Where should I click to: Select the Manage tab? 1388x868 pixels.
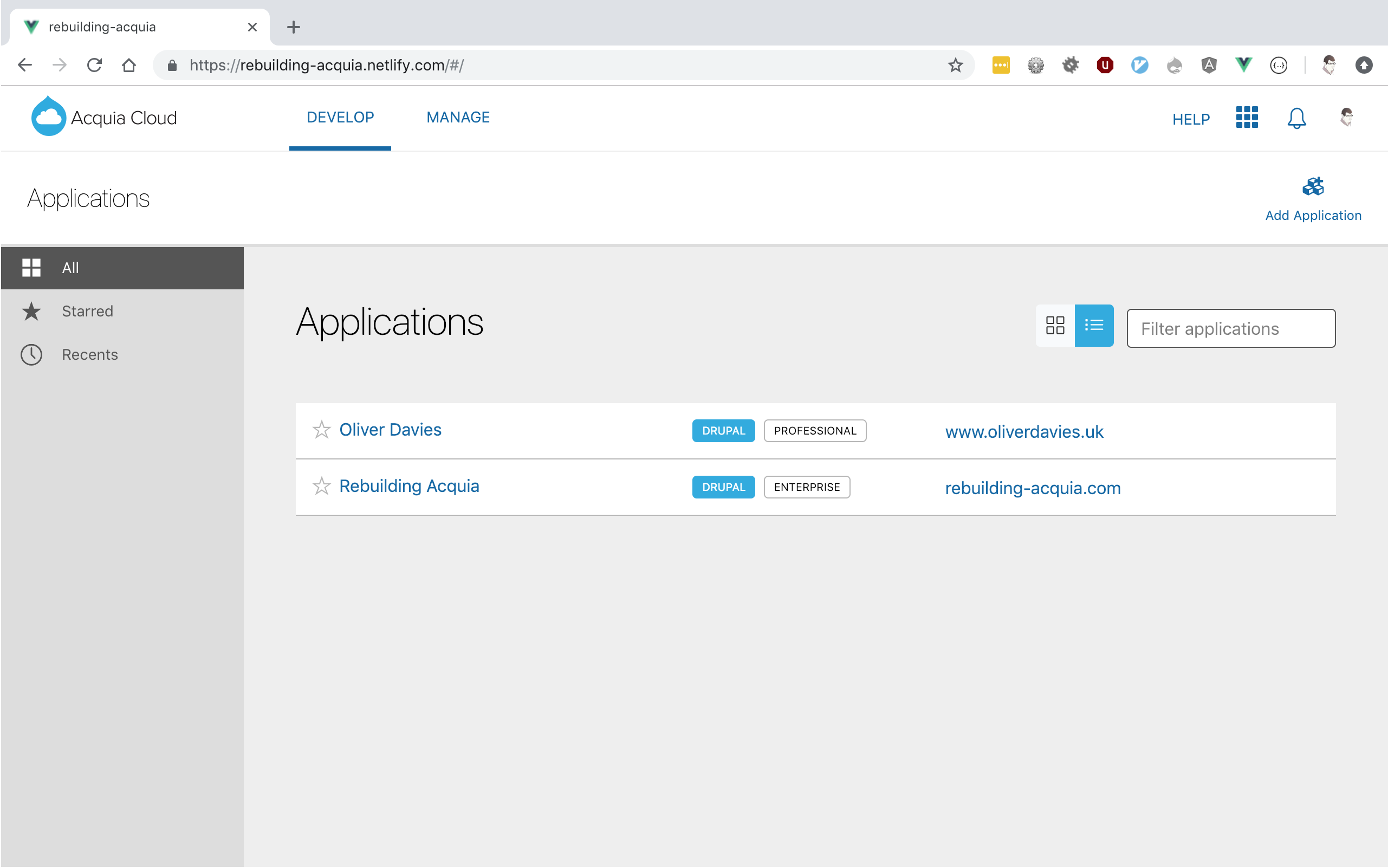click(457, 118)
